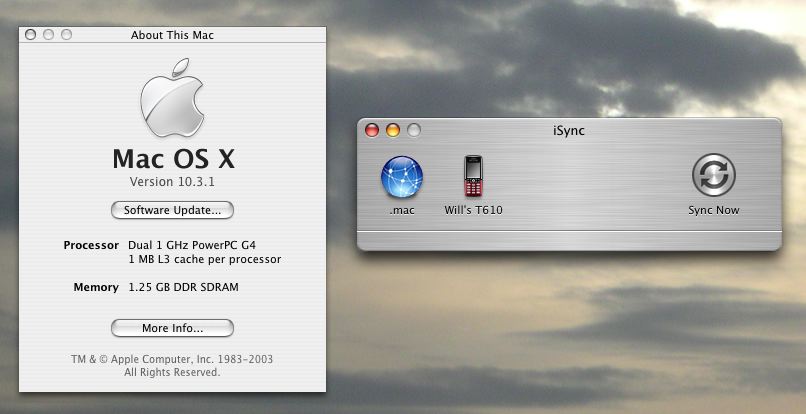806x414 pixels.
Task: Click the Version 10.3.1 text
Action: (172, 182)
